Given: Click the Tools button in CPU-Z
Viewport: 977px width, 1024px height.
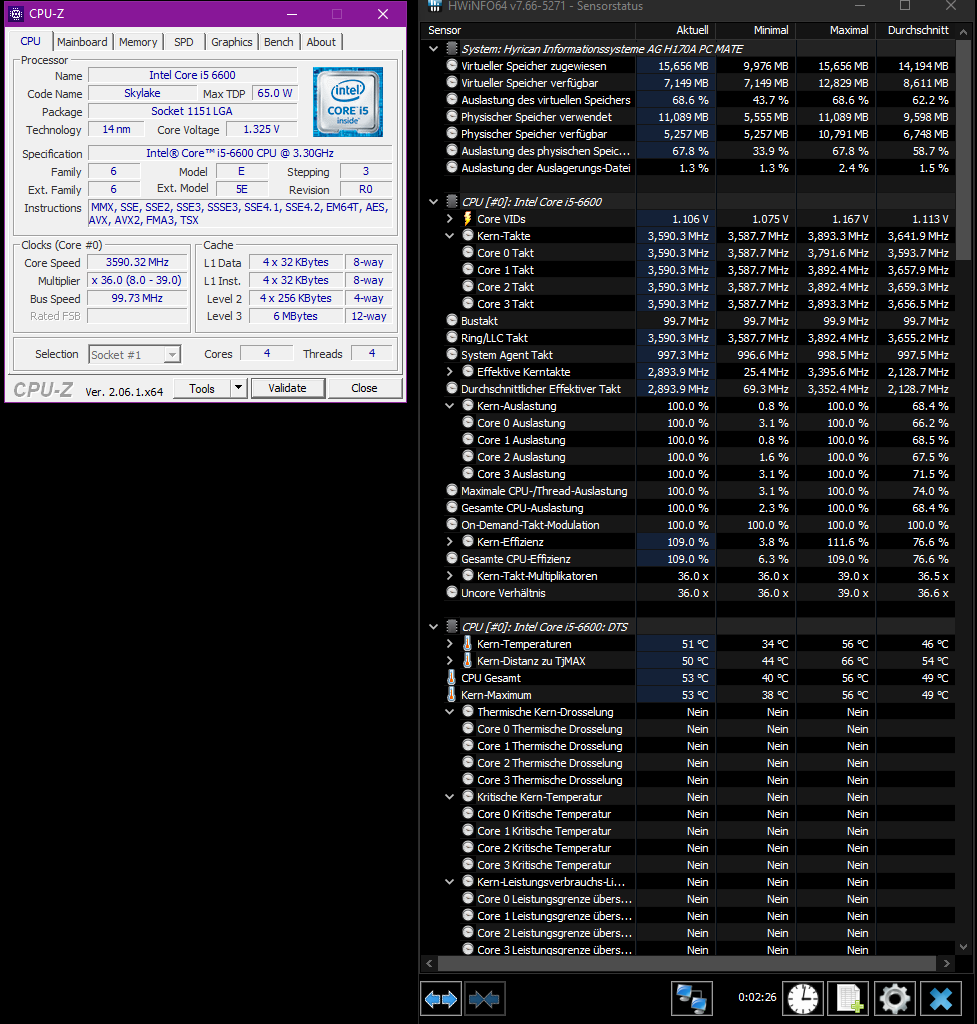Looking at the screenshot, I should tap(202, 389).
